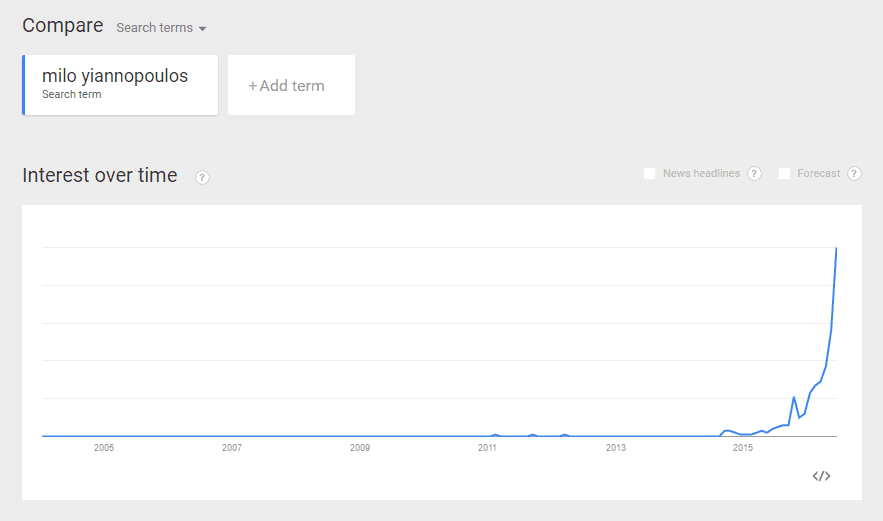Click the 2011 label on the time axis
Screen dimensions: 883x521
[487, 448]
